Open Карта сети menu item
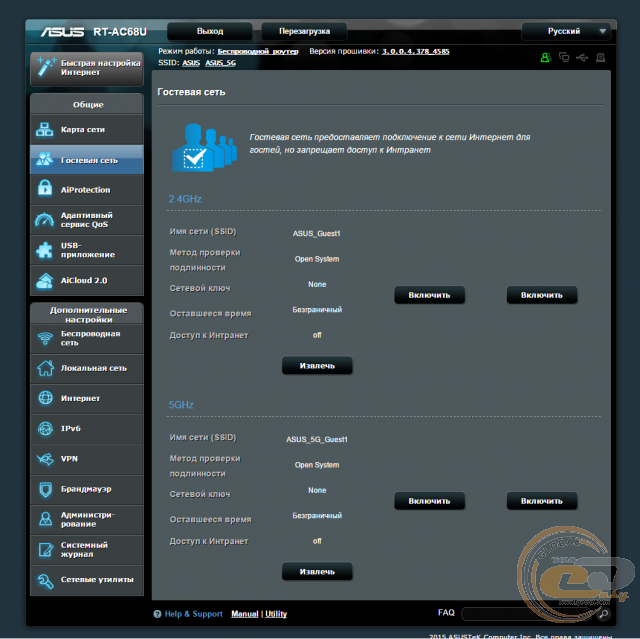The width and height of the screenshot is (640, 639). pyautogui.click(x=87, y=130)
